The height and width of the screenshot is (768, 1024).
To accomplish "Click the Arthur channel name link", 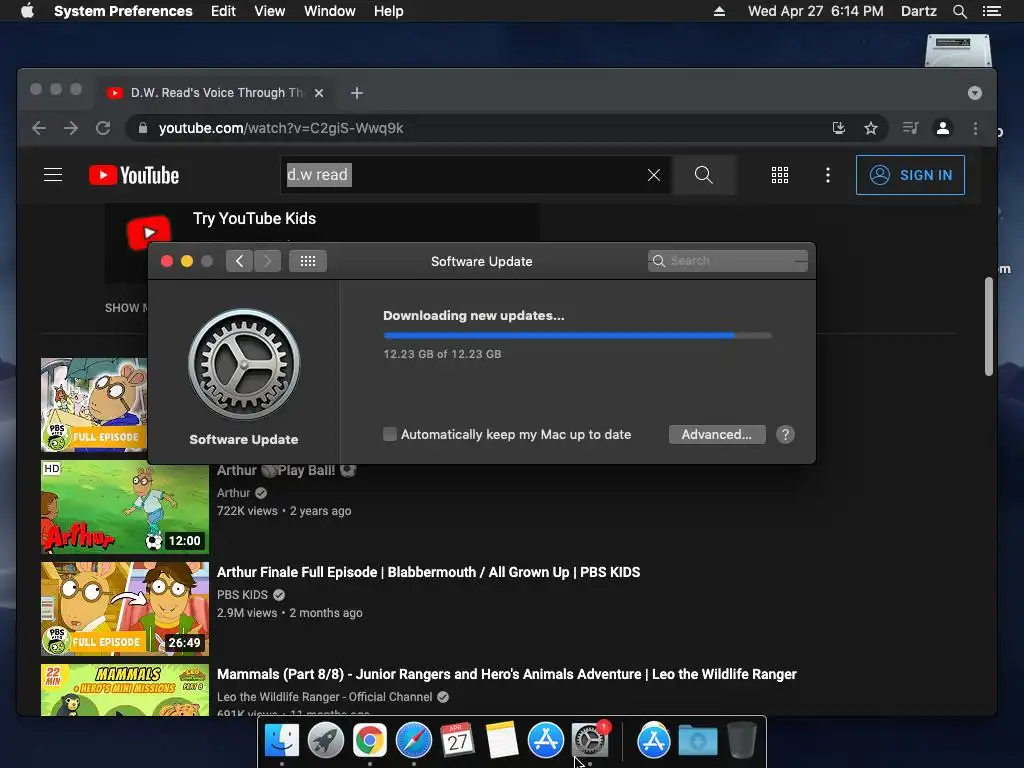I will coord(233,493).
